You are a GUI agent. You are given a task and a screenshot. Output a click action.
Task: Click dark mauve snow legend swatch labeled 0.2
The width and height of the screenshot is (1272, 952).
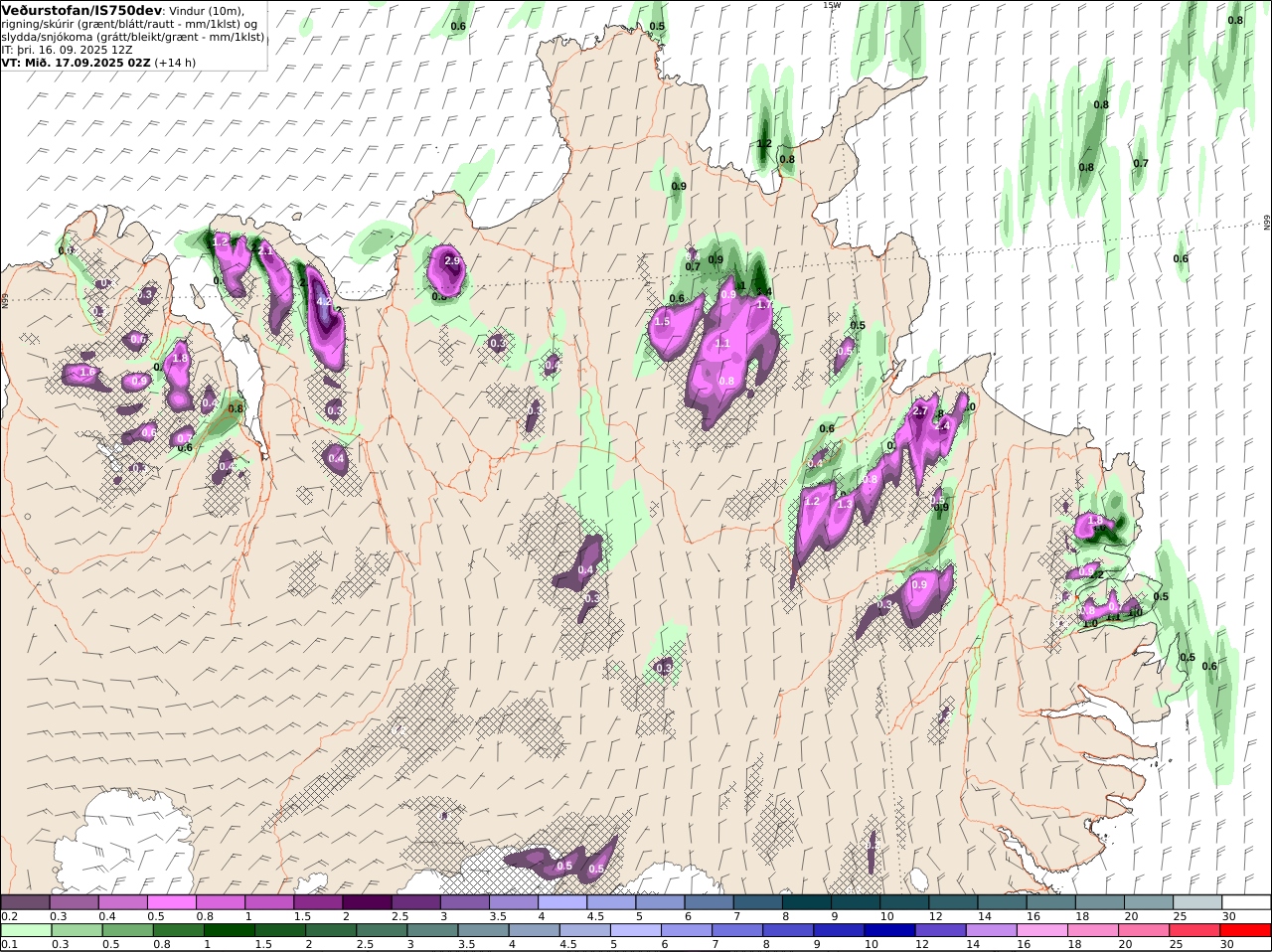(26, 901)
